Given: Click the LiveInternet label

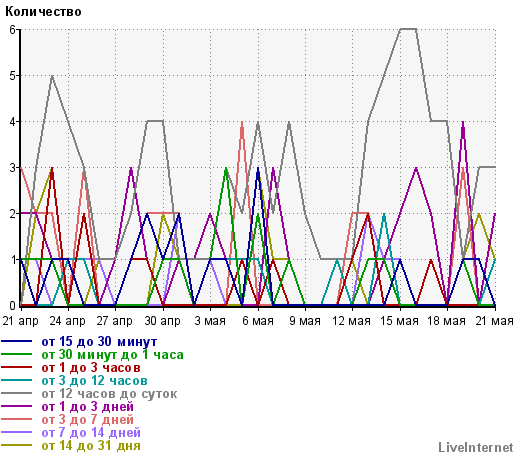Looking at the screenshot, I should [x=475, y=447].
